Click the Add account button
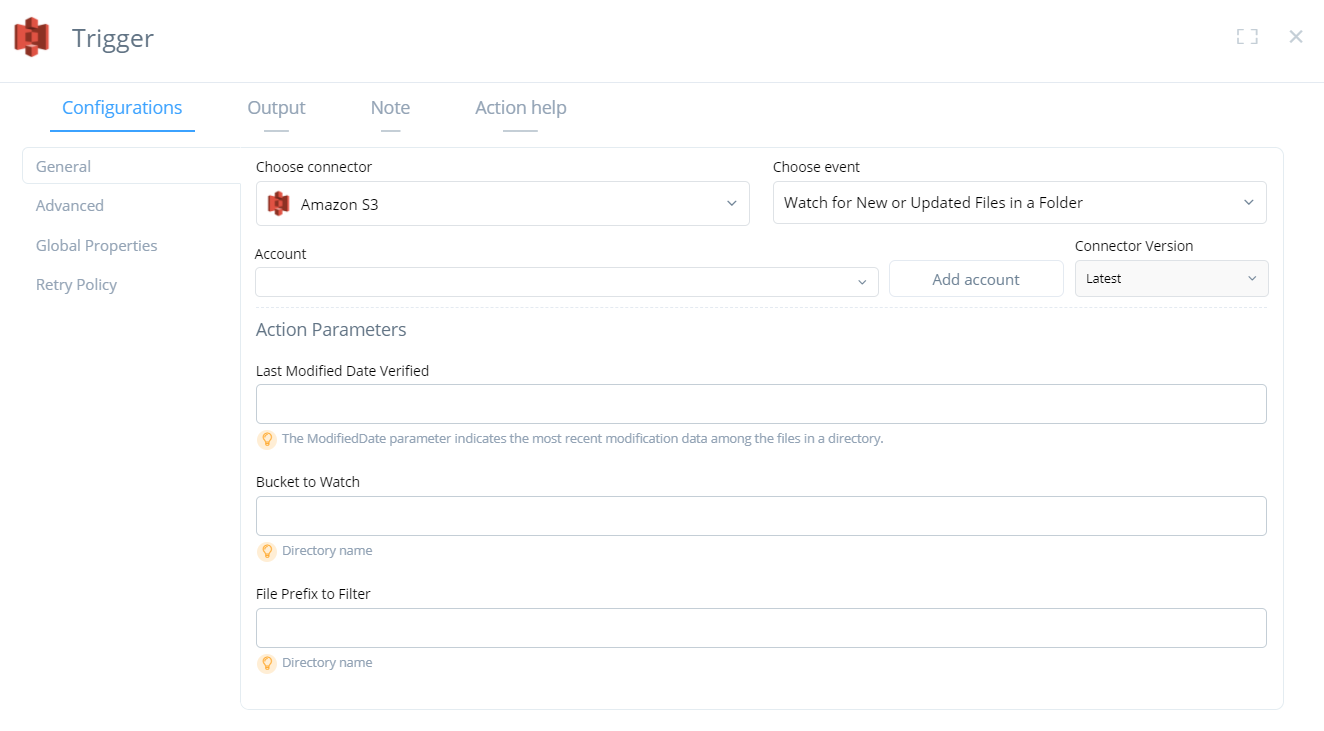Image resolution: width=1324 pixels, height=731 pixels. coord(976,279)
